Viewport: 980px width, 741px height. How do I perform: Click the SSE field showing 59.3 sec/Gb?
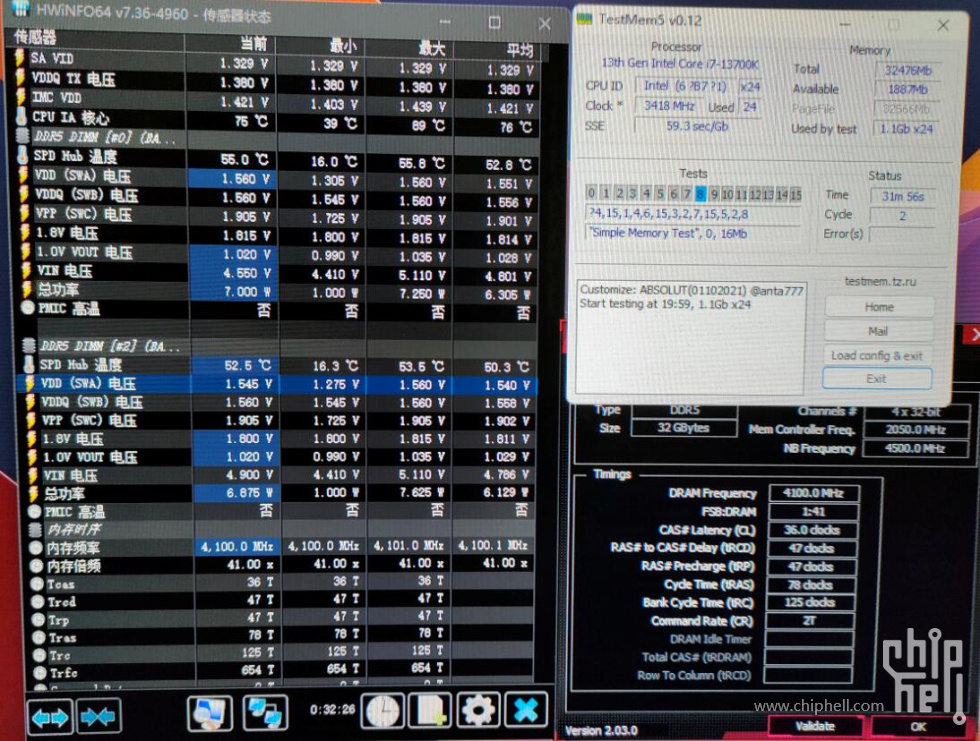pos(697,126)
